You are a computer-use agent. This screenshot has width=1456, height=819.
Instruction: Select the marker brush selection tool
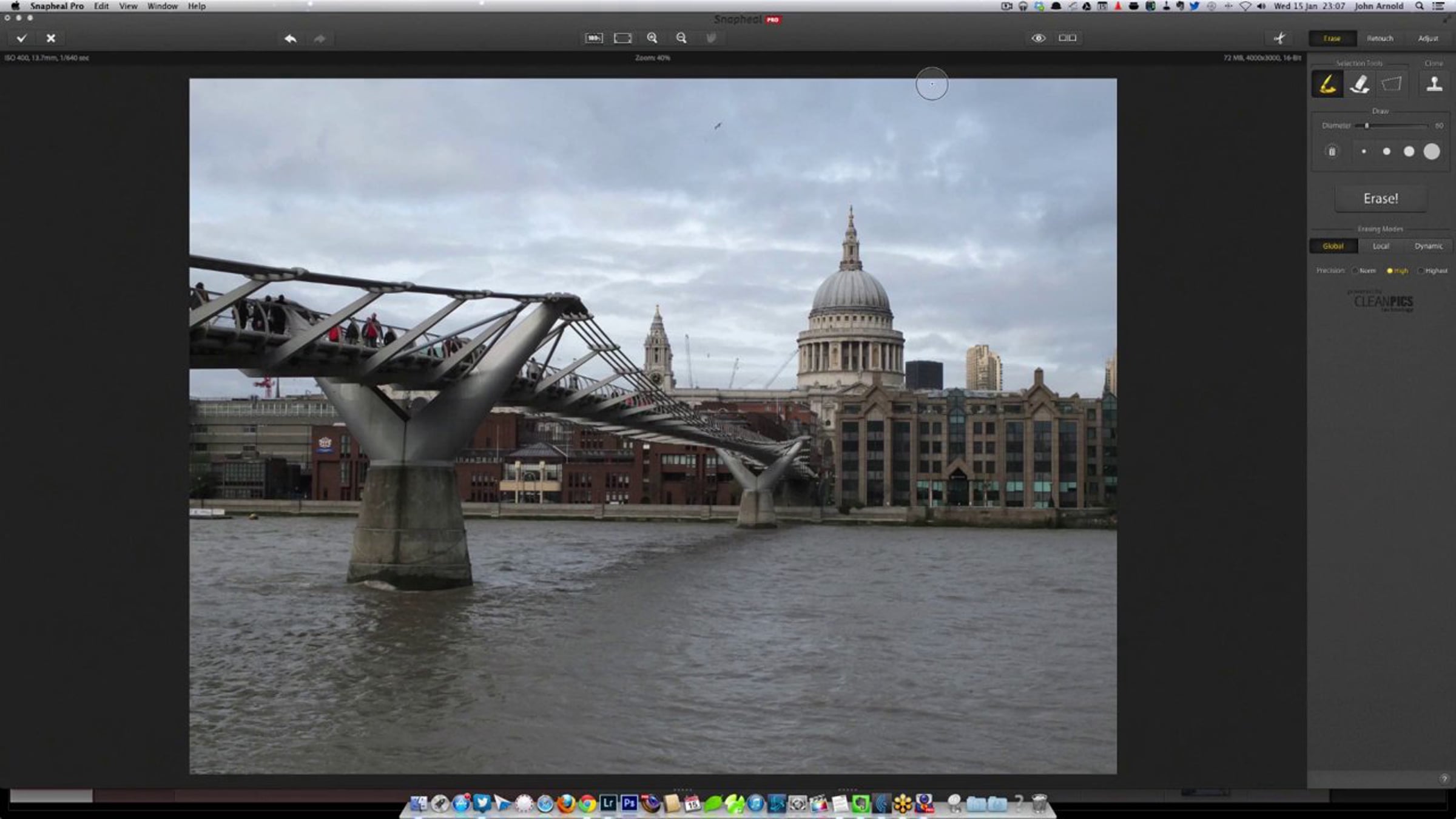tap(1327, 84)
